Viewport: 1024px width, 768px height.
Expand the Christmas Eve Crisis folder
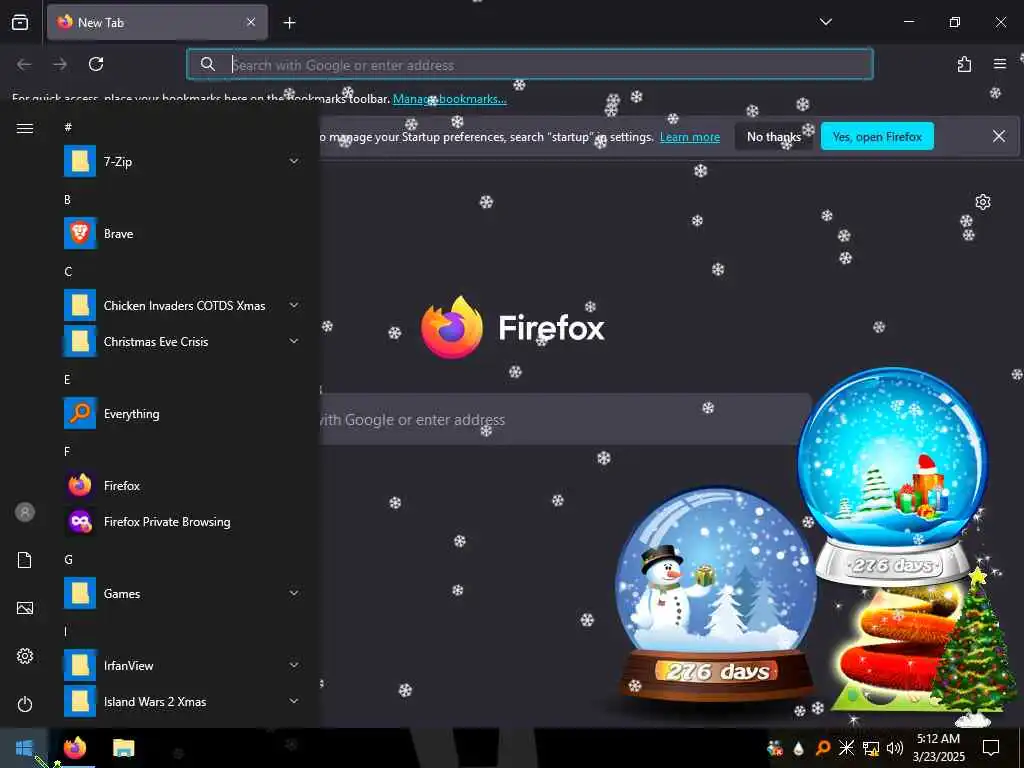click(182, 342)
